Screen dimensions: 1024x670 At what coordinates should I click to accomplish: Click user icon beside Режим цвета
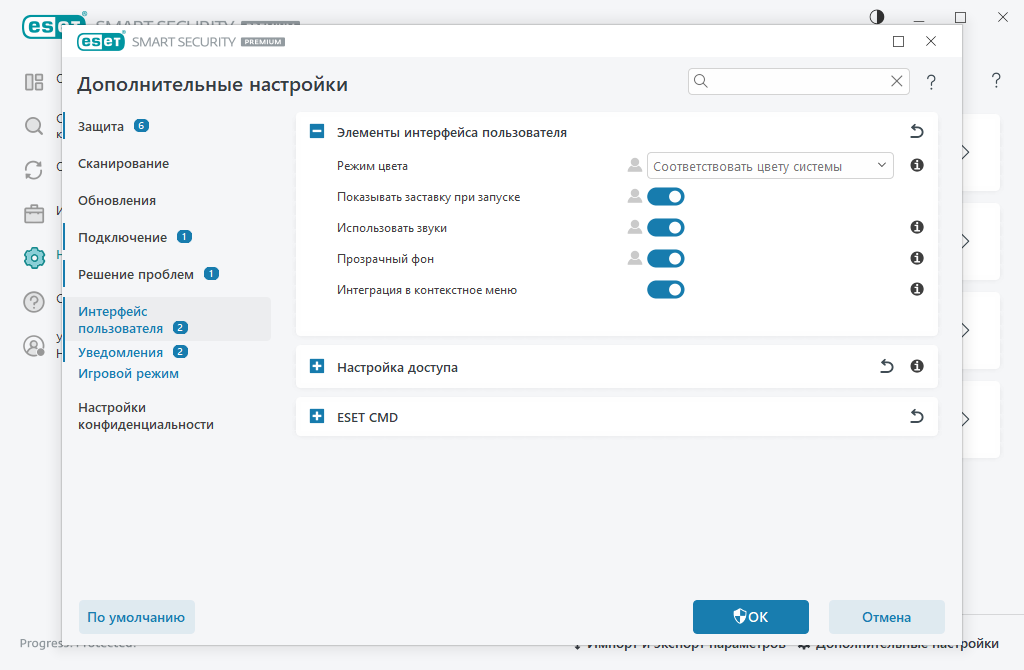635,165
